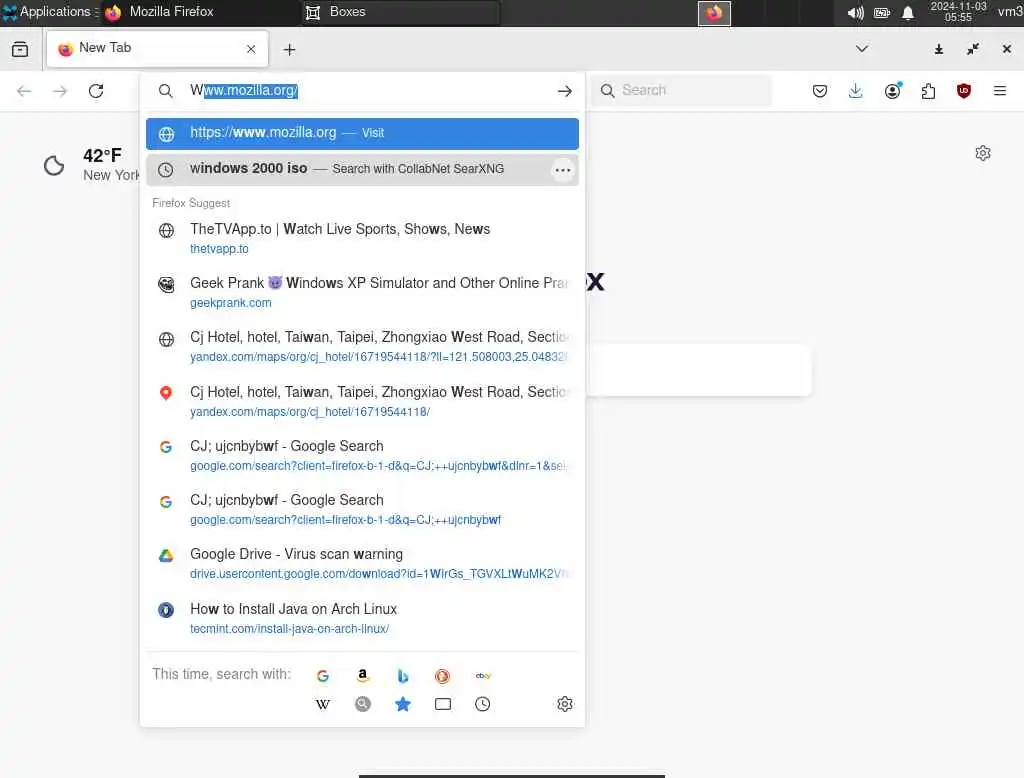Search this time with DuckDuckGo
Viewport: 1024px width, 778px height.
click(x=442, y=676)
